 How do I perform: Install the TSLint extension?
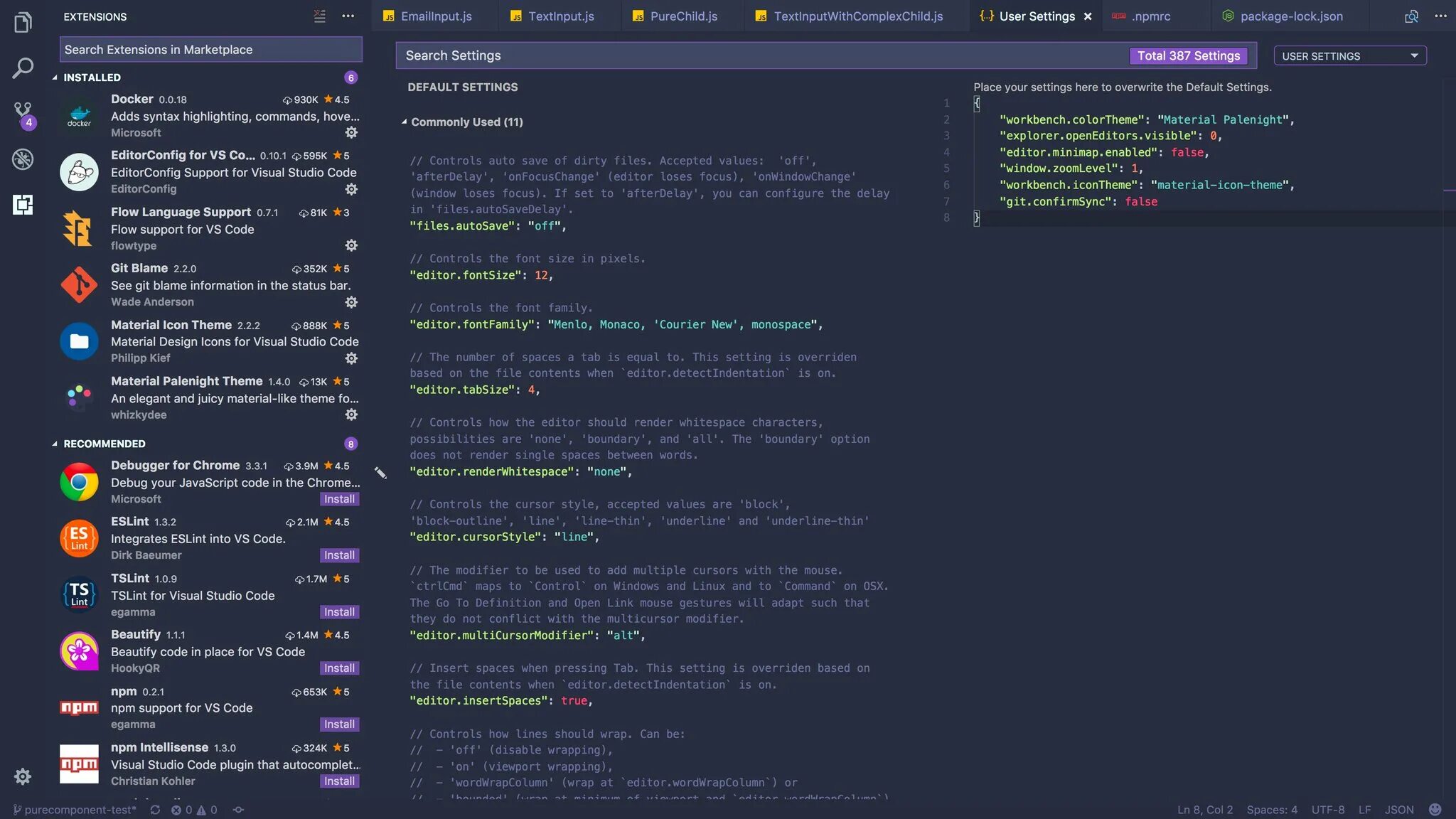click(339, 612)
